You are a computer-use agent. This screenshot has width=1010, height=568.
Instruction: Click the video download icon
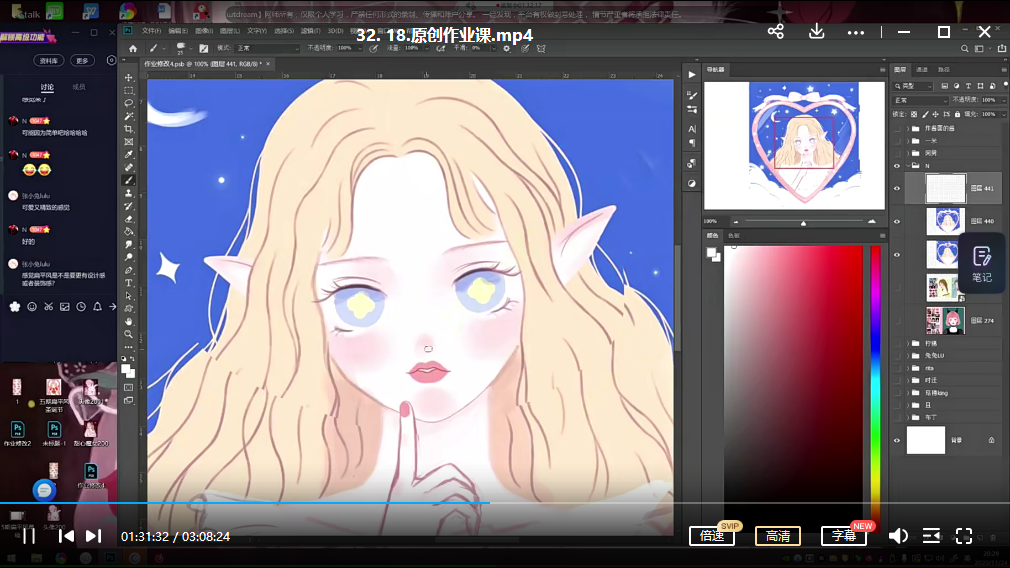(817, 32)
